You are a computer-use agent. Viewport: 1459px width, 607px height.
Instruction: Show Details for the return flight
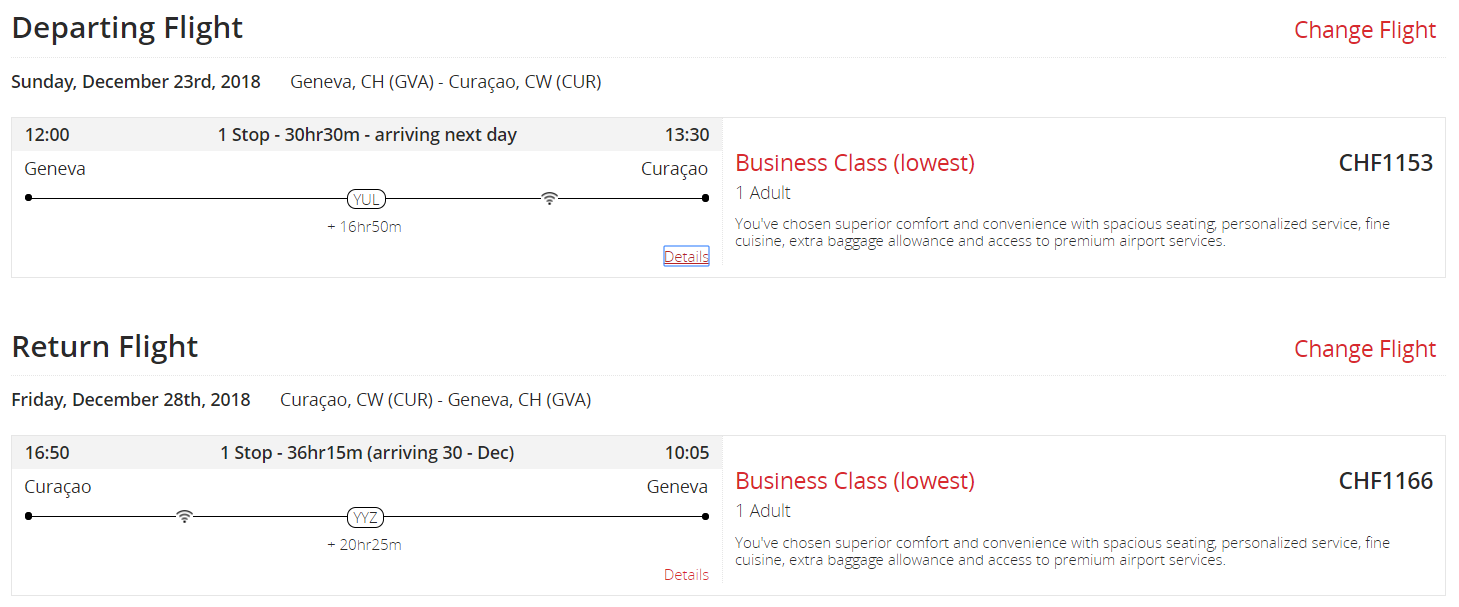coord(686,575)
